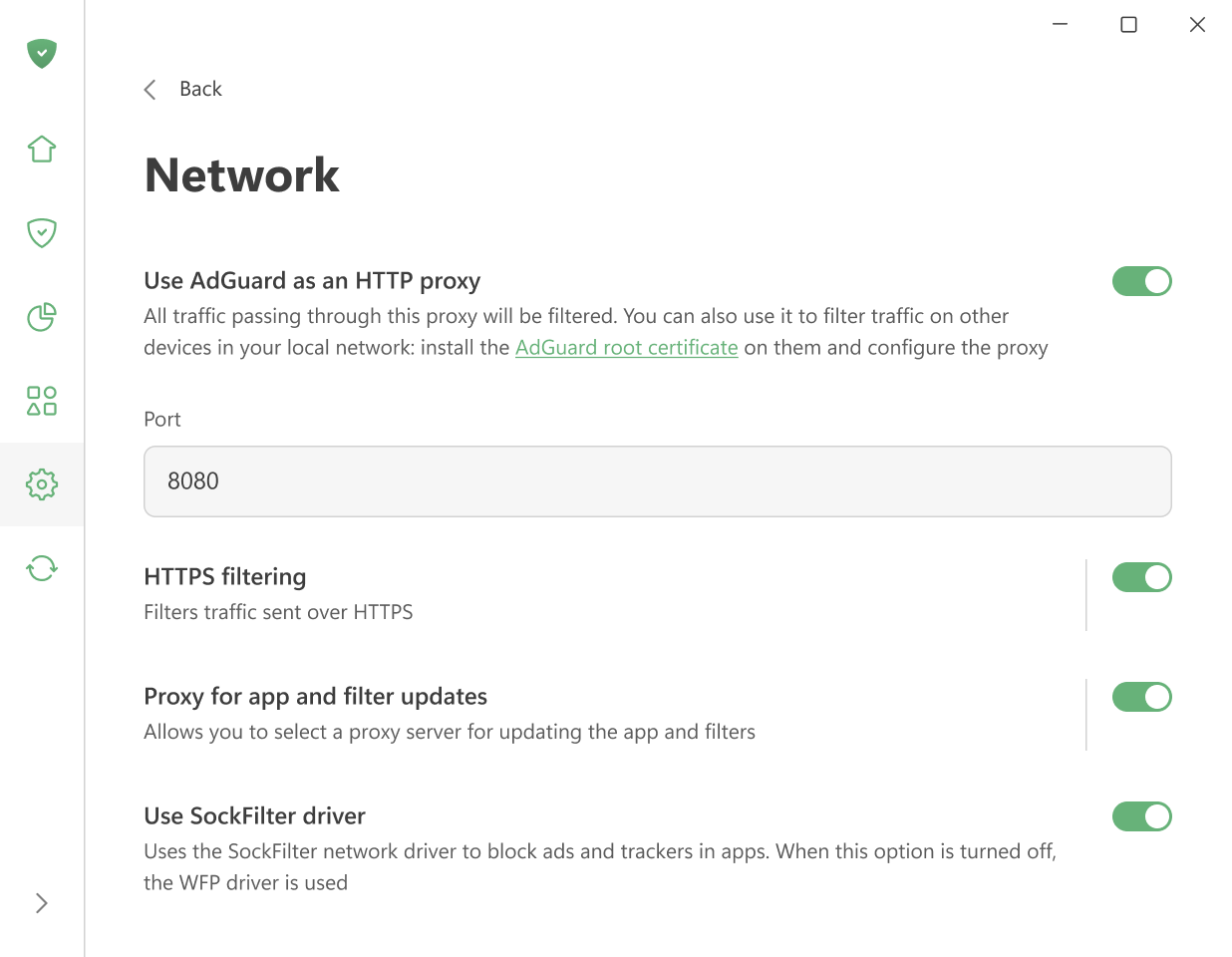Click the Network page heading
1232x957 pixels.
pos(241,174)
